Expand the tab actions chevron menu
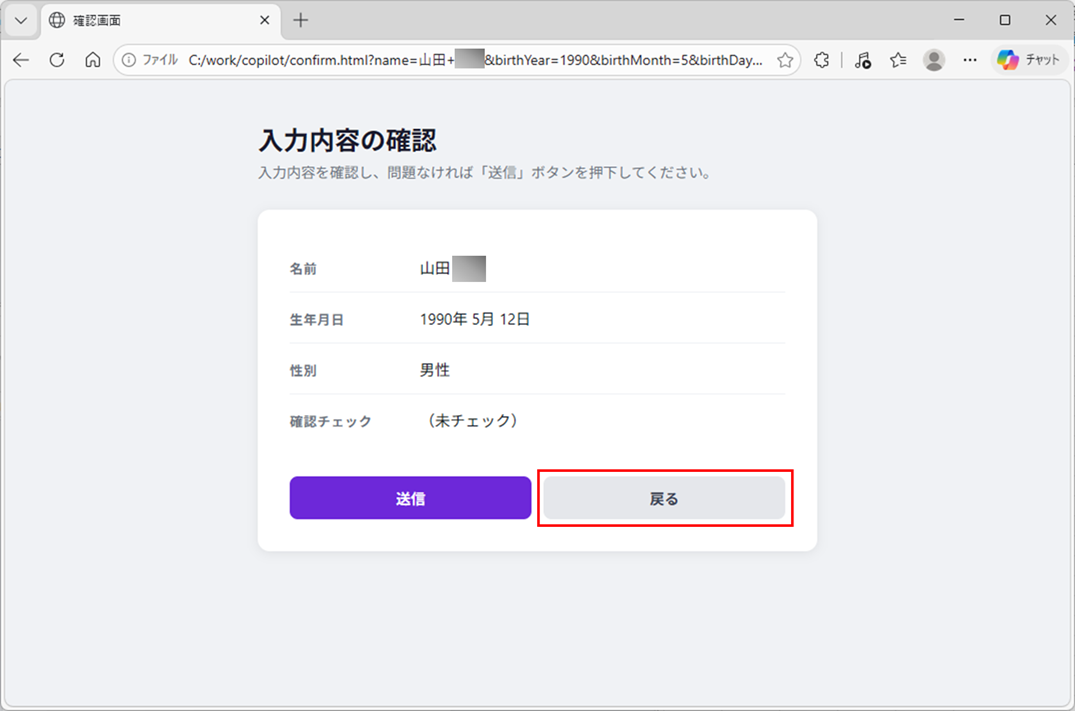 pyautogui.click(x=20, y=20)
